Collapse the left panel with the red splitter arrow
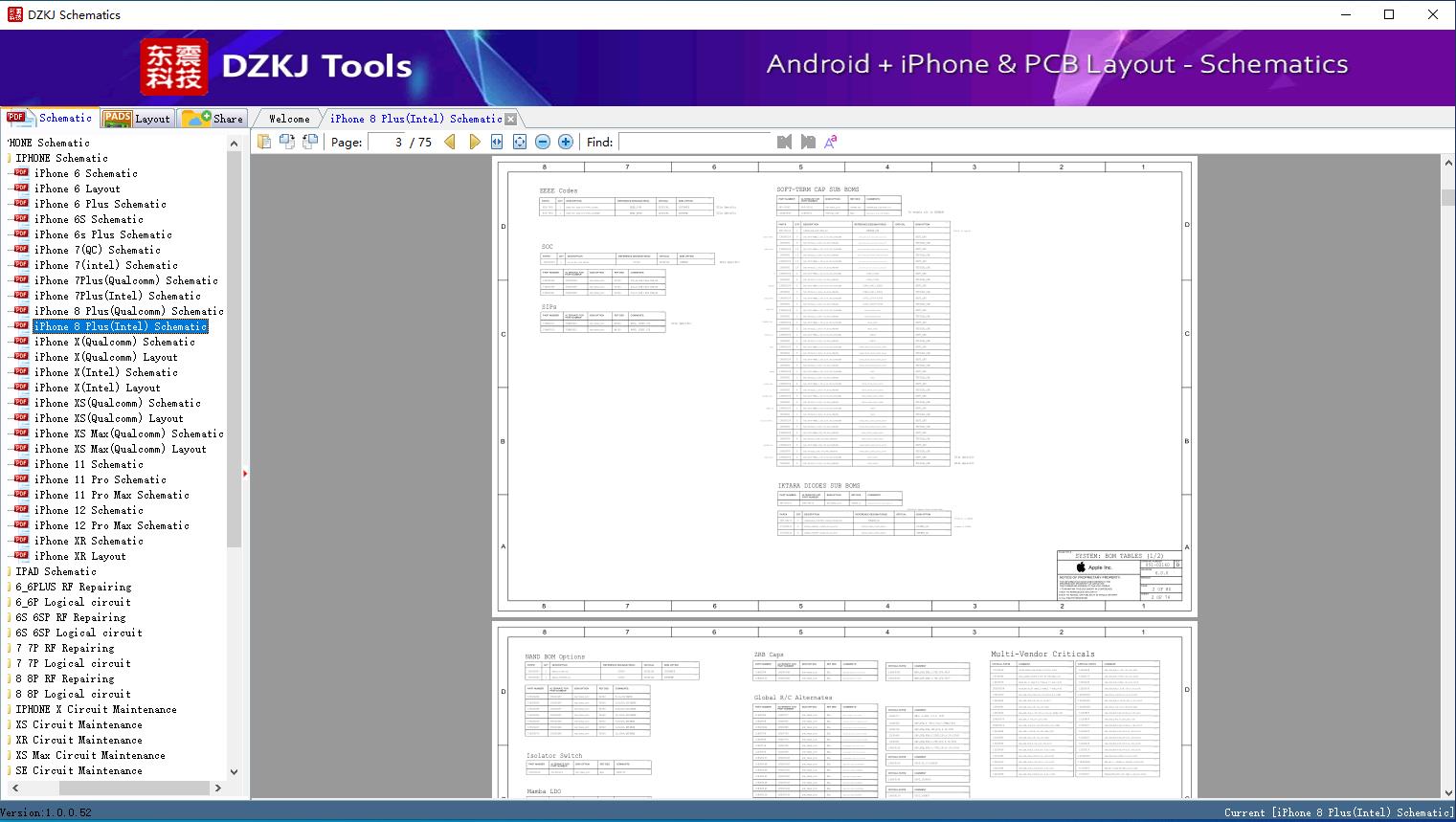The image size is (1456, 822). tap(245, 474)
